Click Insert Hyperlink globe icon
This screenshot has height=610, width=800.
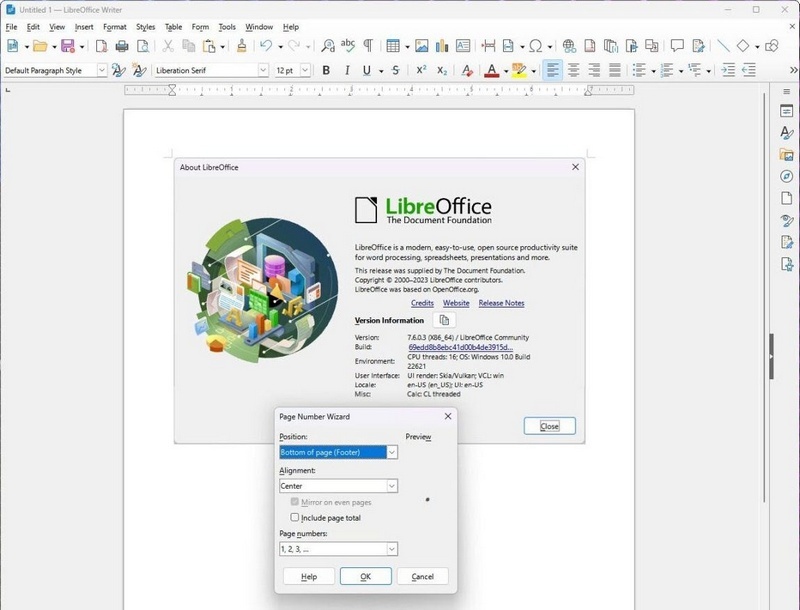click(569, 46)
